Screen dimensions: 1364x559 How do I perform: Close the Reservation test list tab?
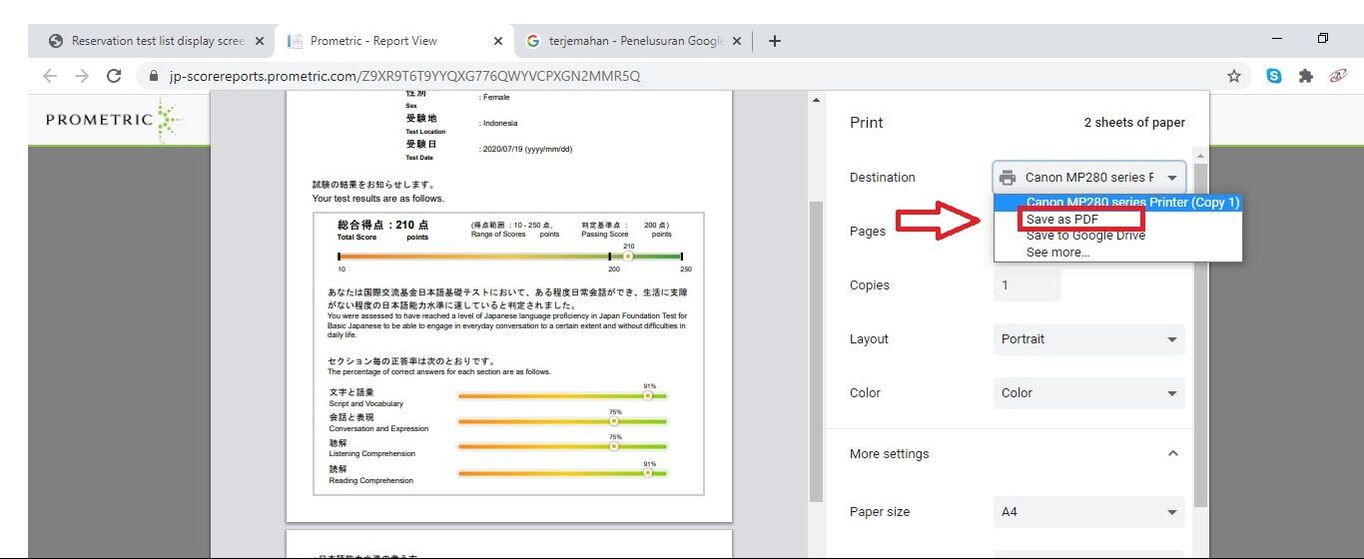coord(260,41)
